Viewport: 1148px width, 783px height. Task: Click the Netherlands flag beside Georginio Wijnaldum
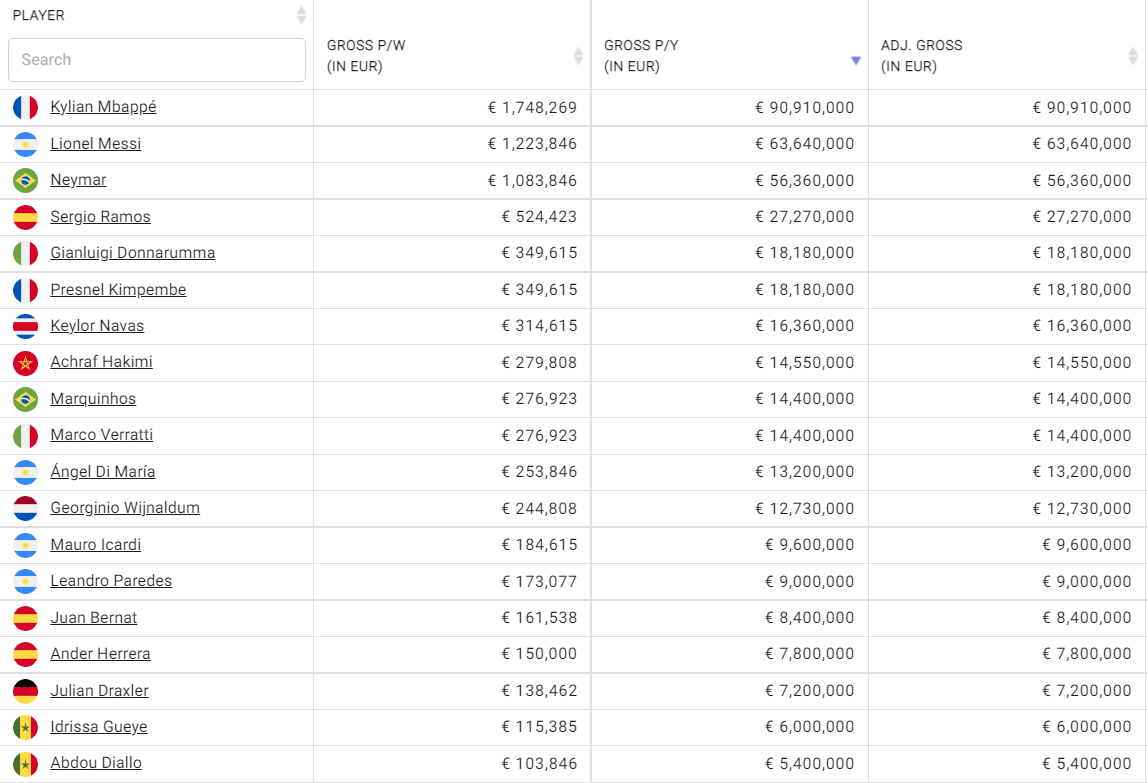tap(26, 508)
